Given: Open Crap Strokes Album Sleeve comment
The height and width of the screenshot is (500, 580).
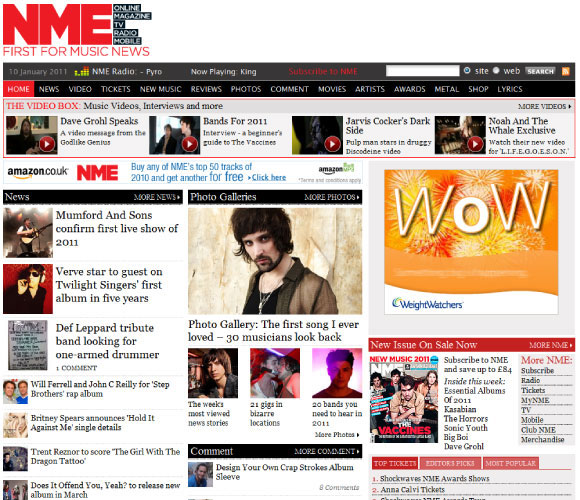Looking at the screenshot, I should [284, 472].
